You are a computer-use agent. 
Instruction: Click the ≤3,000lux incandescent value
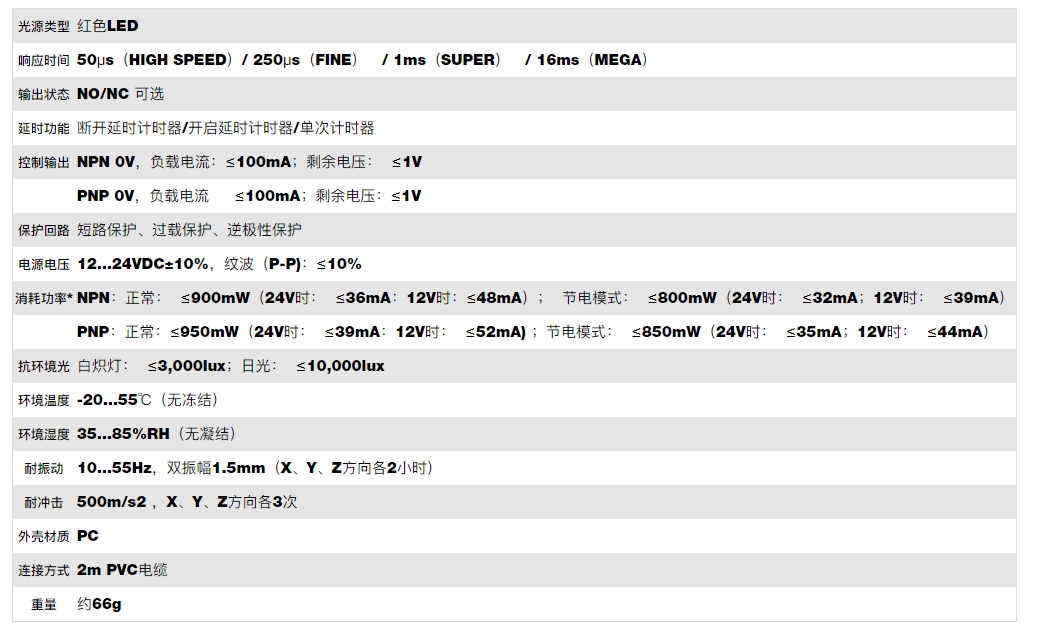pos(187,366)
